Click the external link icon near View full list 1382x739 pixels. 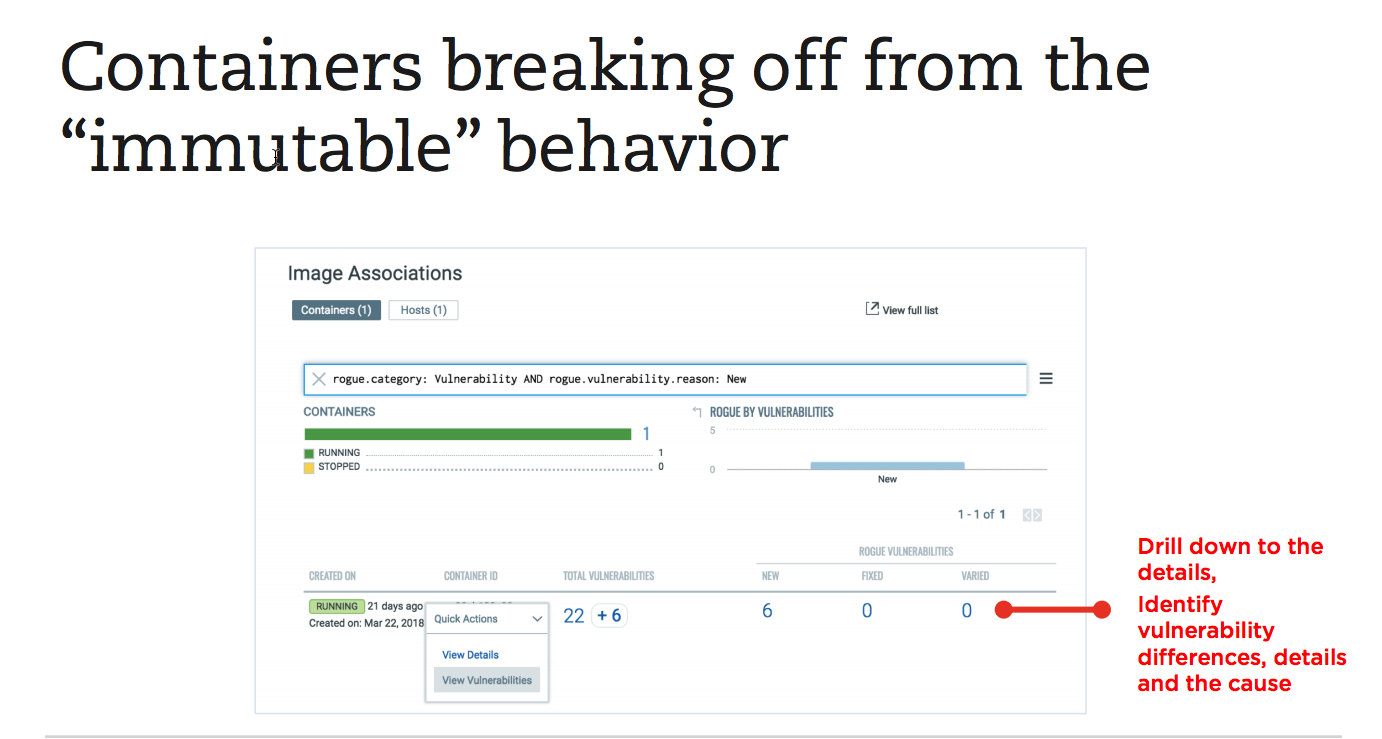click(x=871, y=308)
